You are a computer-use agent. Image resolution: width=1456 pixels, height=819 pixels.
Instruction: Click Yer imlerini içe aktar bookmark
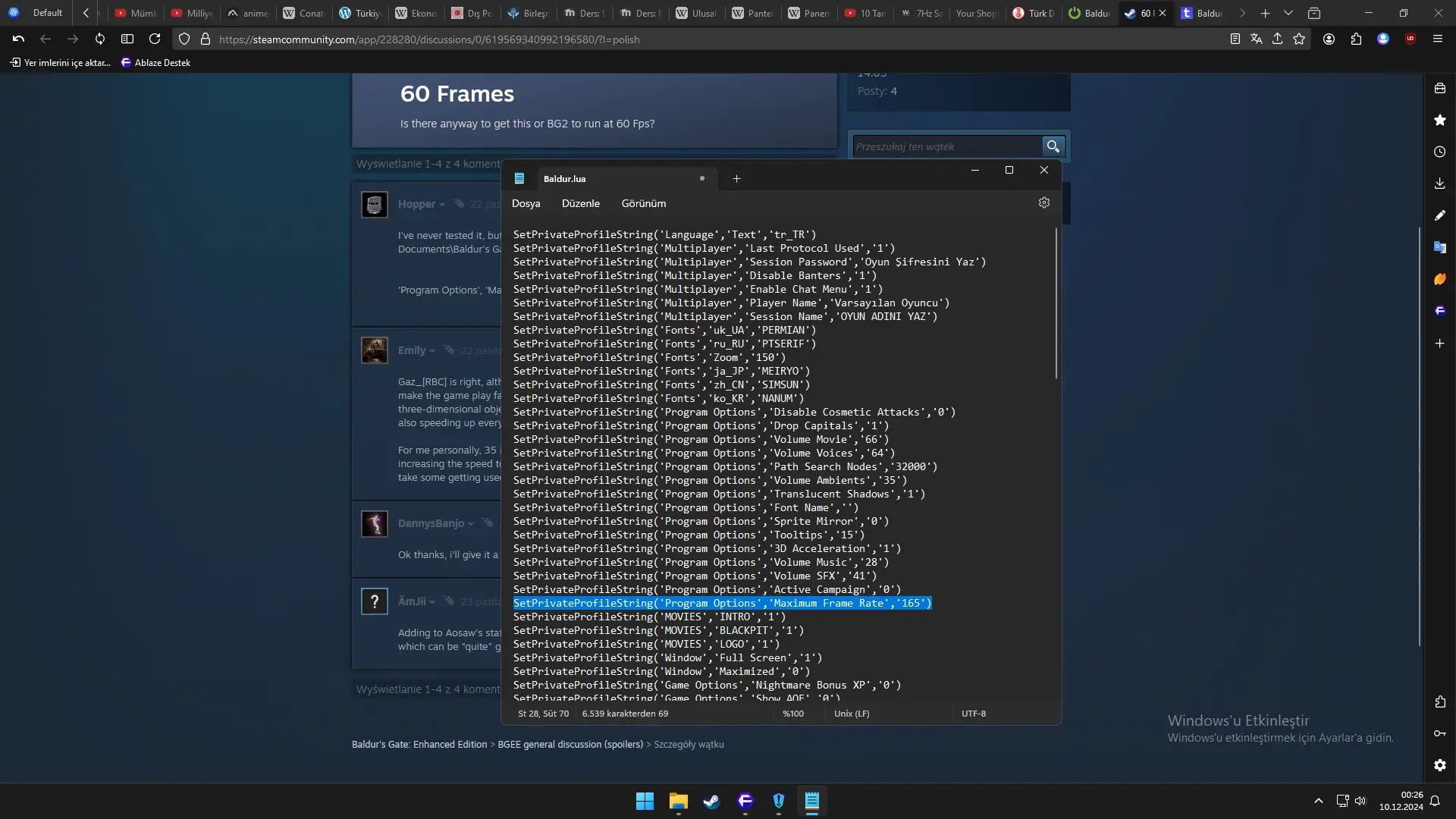(x=60, y=62)
